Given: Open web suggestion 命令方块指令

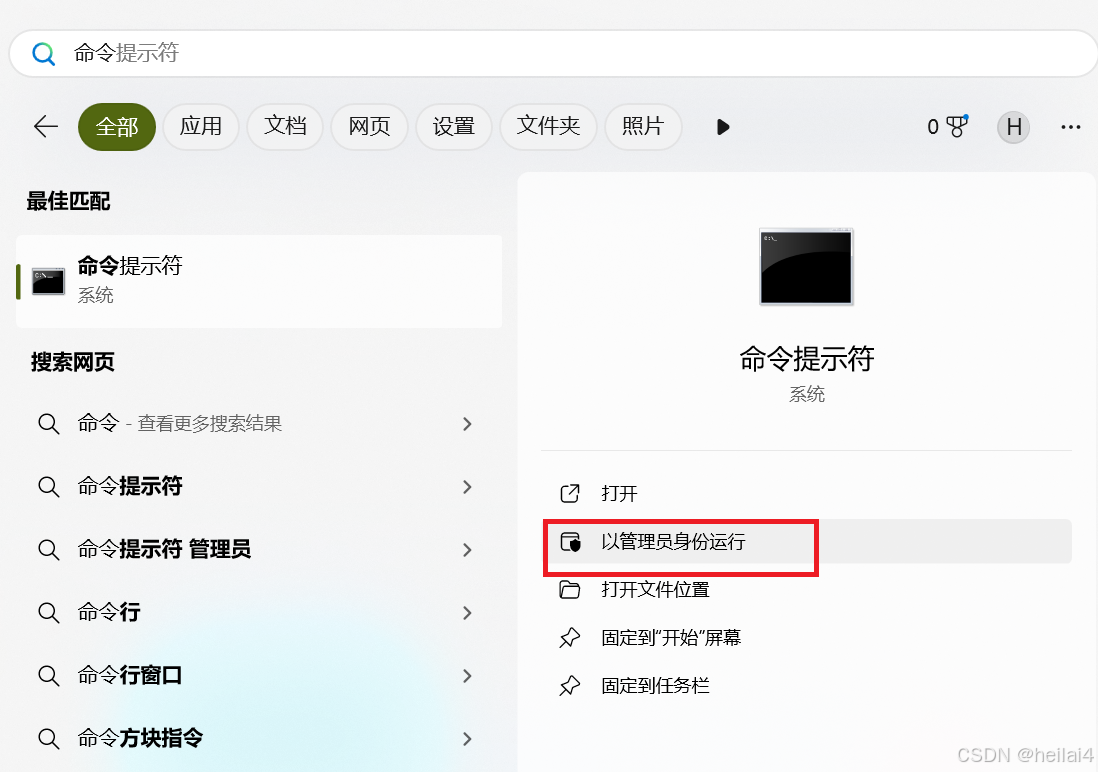Looking at the screenshot, I should pos(257,738).
